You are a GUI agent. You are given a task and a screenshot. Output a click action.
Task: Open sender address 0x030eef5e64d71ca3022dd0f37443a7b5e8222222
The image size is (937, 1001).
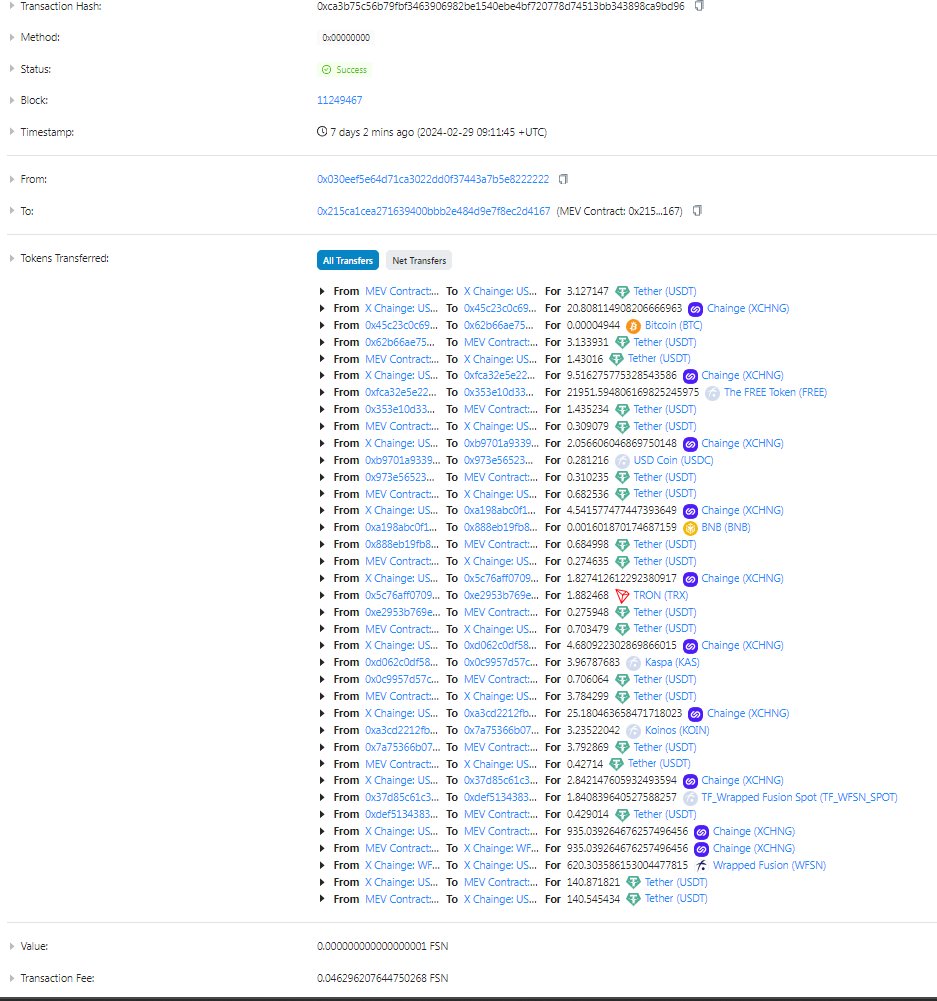[433, 179]
